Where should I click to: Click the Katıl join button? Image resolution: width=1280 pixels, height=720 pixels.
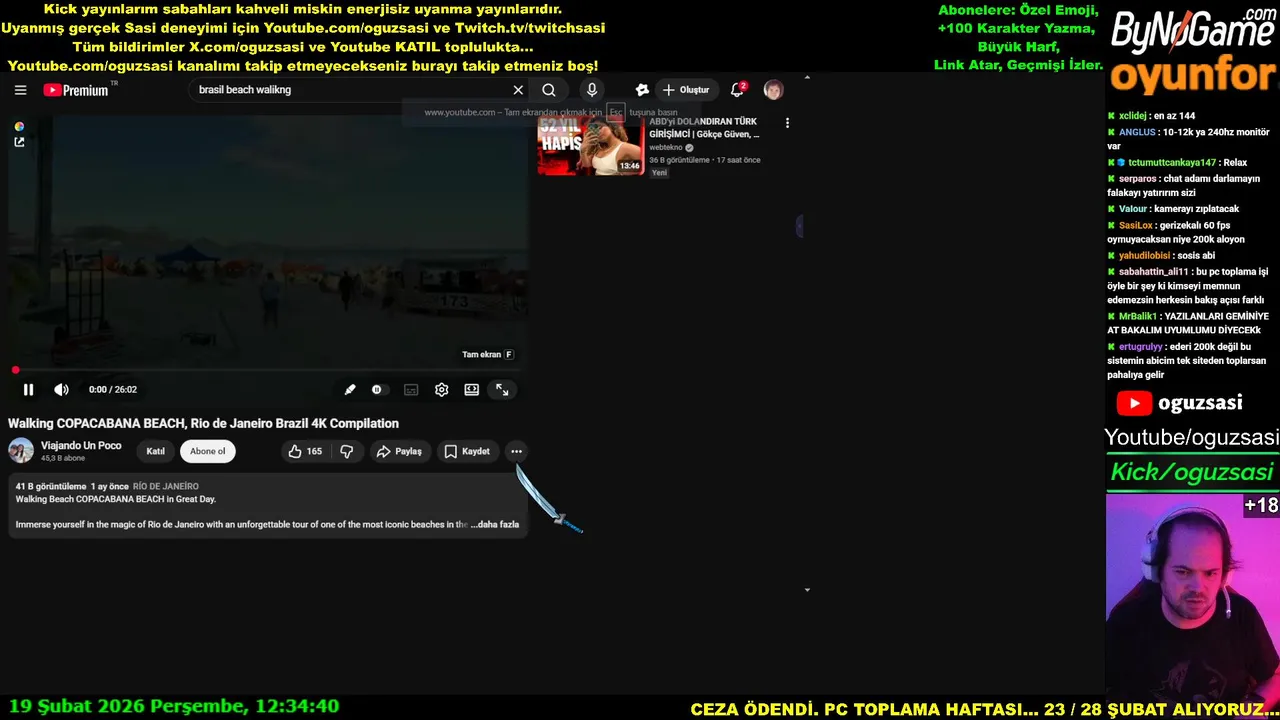click(155, 451)
